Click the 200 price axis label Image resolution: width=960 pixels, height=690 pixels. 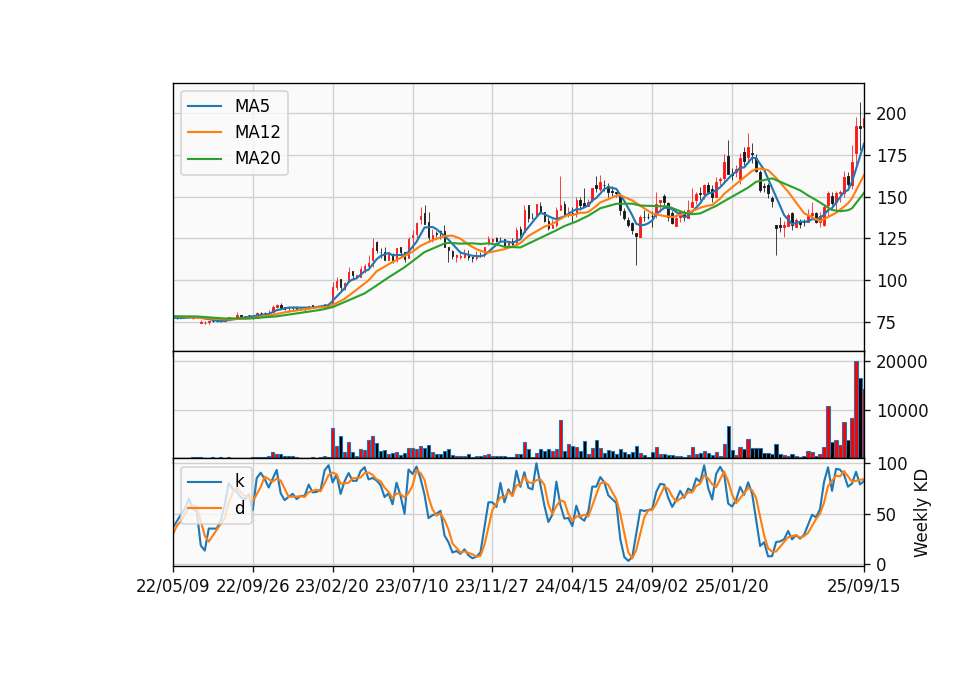[x=891, y=114]
